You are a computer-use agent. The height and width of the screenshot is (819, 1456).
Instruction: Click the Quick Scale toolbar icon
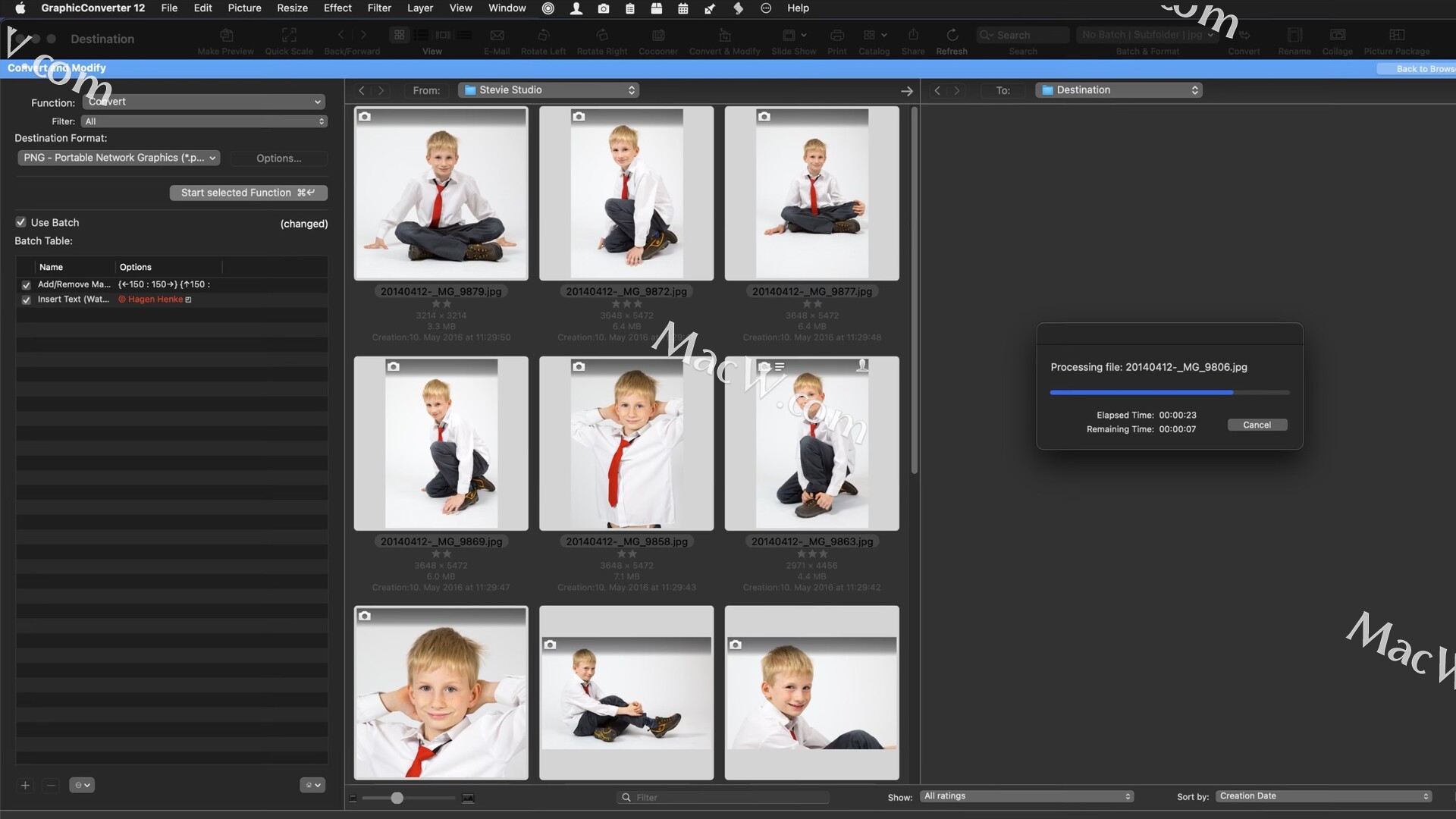coord(289,35)
